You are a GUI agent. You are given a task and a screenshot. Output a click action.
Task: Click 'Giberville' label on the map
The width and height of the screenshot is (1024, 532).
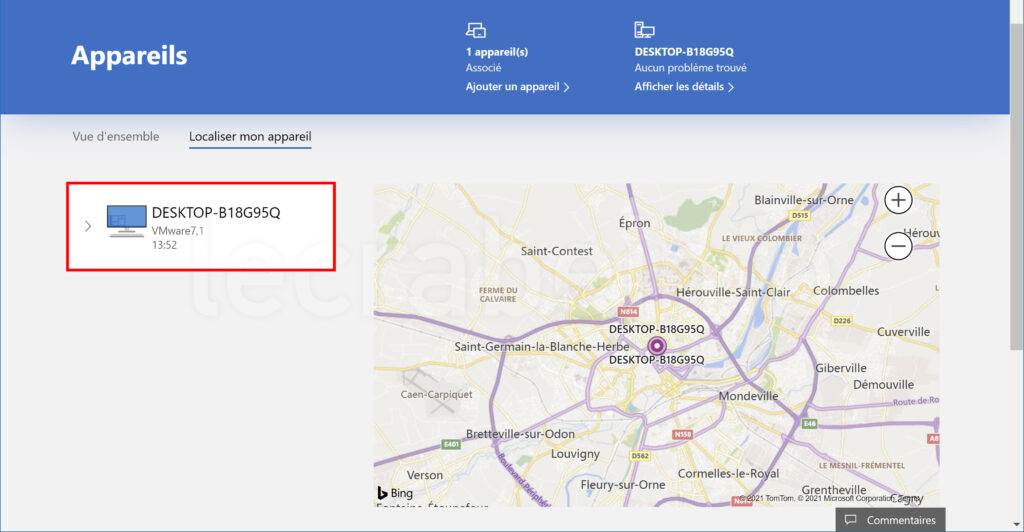point(840,368)
